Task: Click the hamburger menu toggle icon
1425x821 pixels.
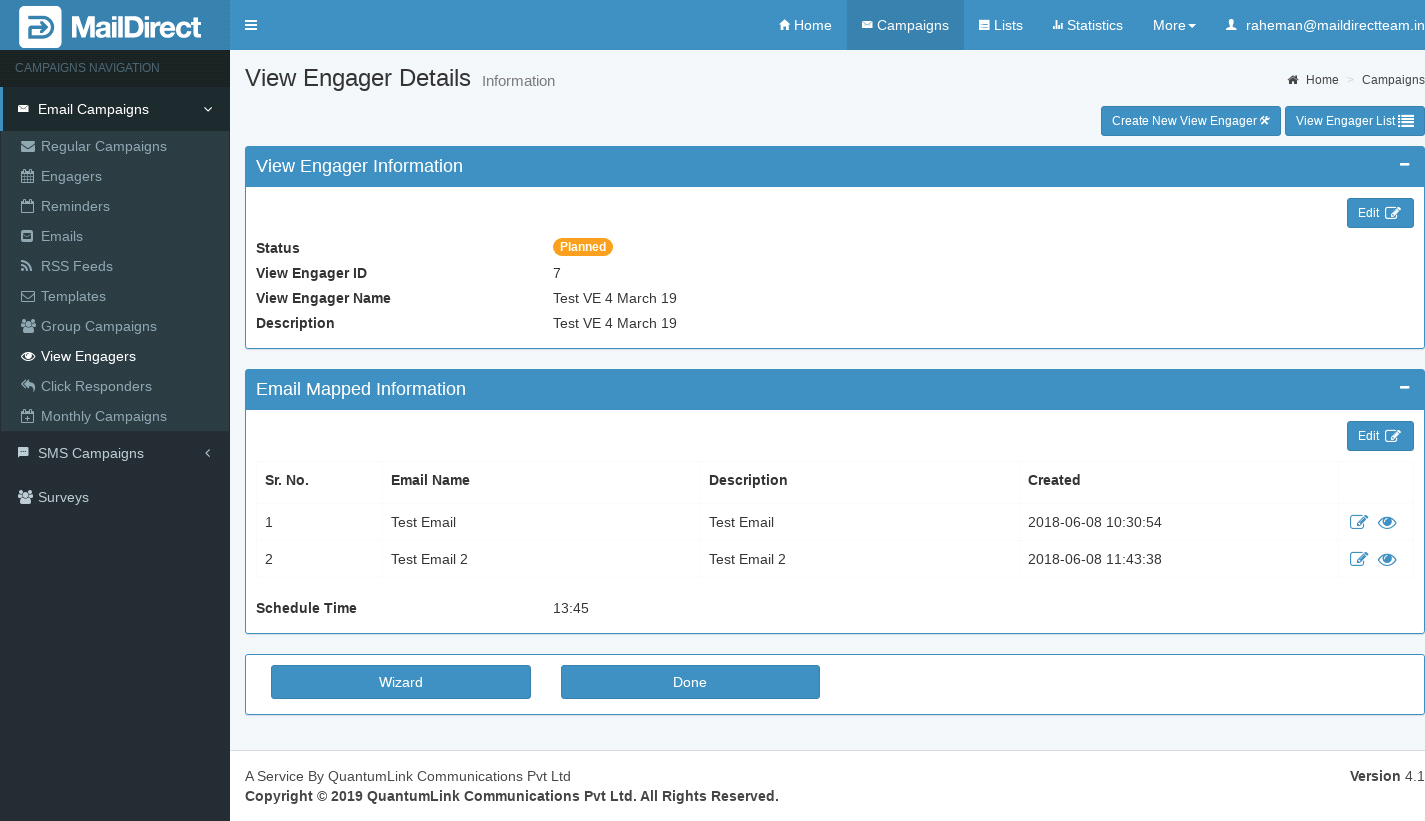Action: [x=251, y=25]
